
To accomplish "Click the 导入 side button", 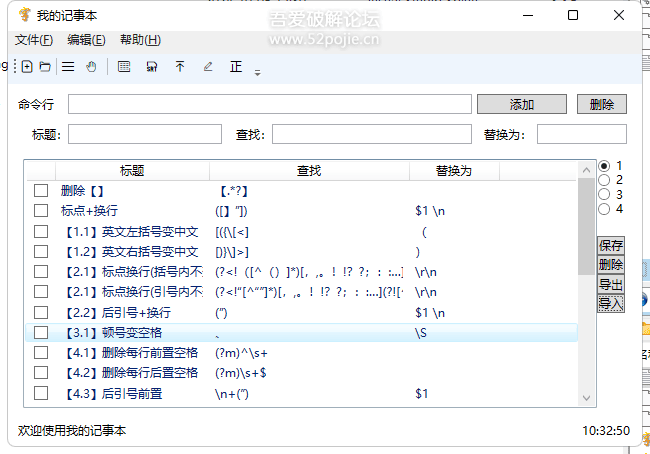I will tap(611, 303).
